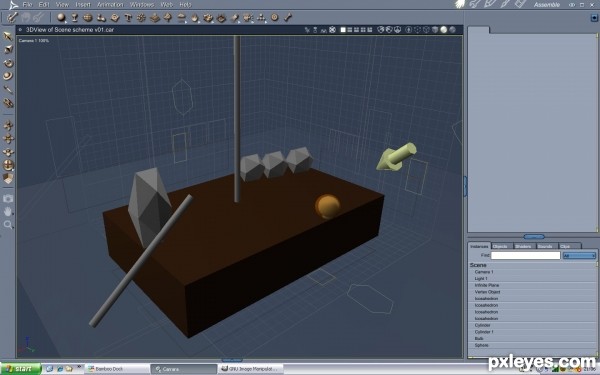Click the Find input field
Image resolution: width=600 pixels, height=375 pixels.
[525, 255]
